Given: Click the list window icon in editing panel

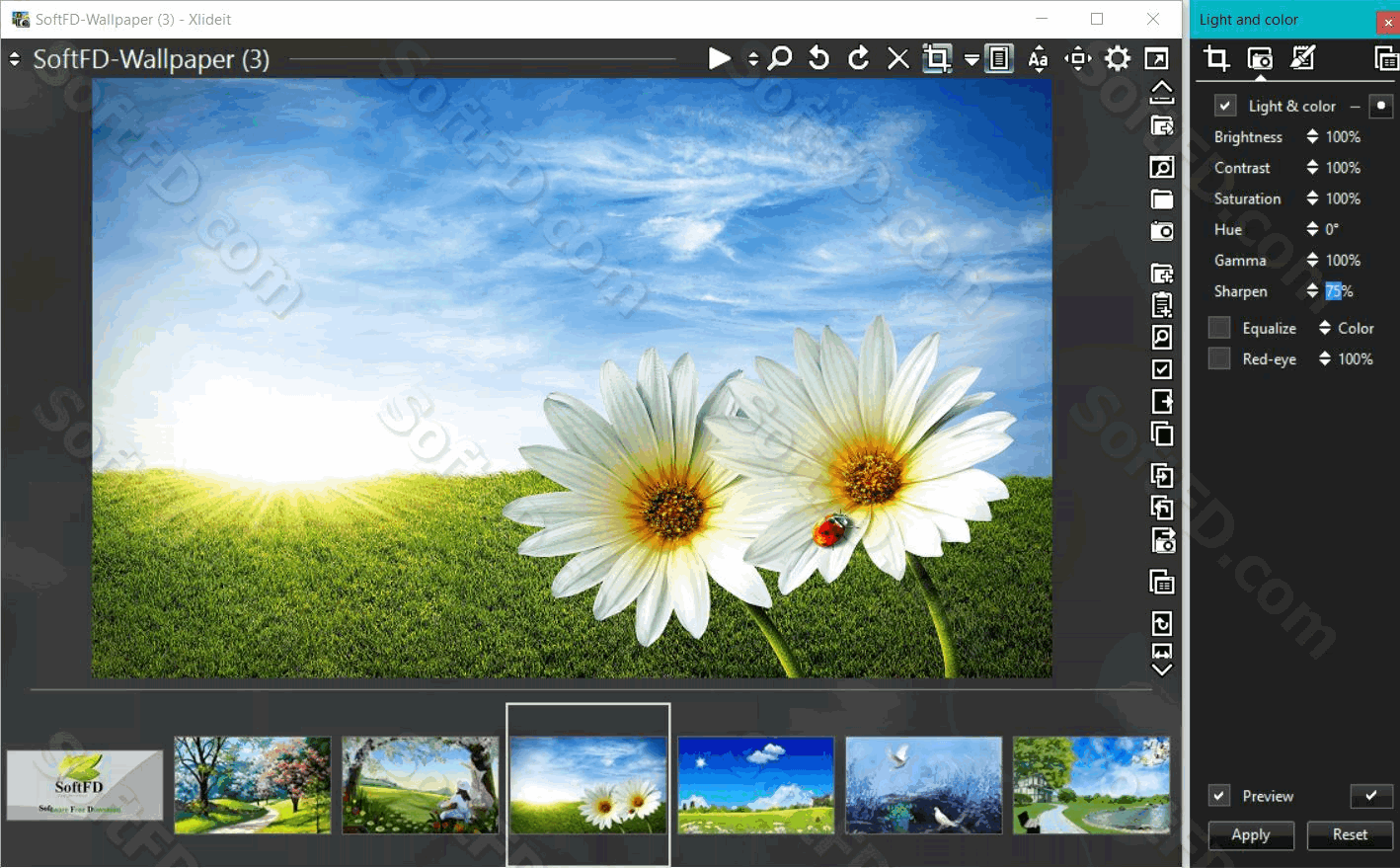Looking at the screenshot, I should (x=1386, y=59).
